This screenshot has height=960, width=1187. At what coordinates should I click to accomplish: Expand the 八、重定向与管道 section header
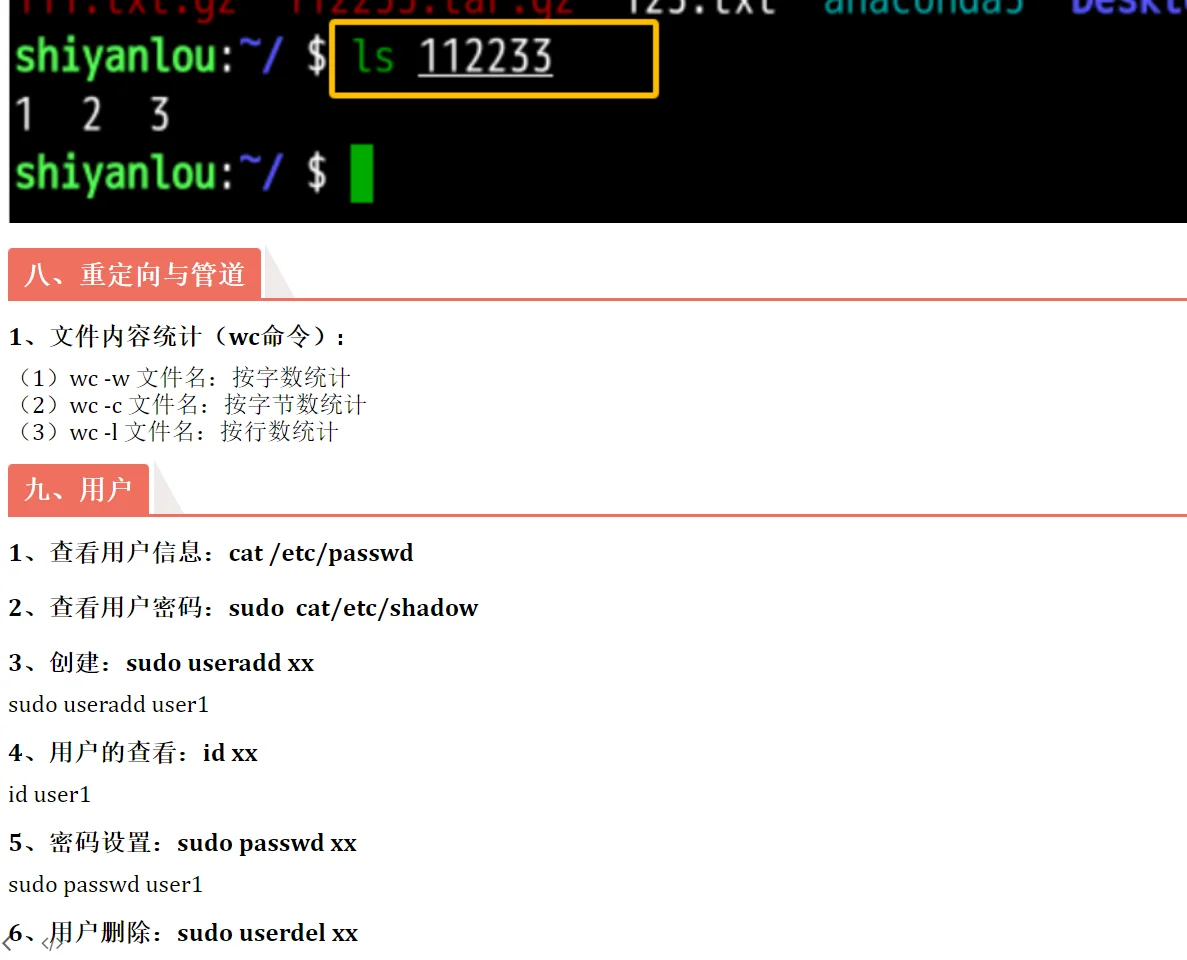tap(135, 275)
